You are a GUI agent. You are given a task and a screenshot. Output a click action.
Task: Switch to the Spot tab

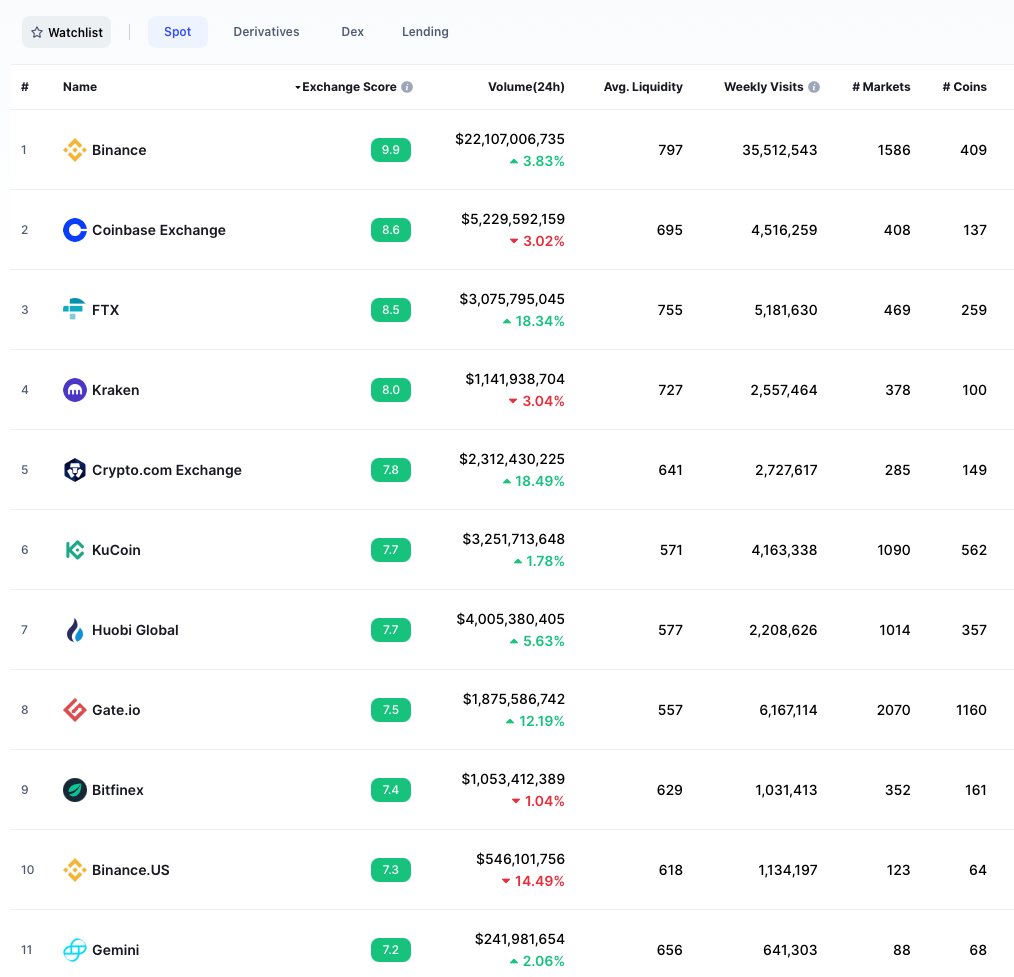coord(177,32)
